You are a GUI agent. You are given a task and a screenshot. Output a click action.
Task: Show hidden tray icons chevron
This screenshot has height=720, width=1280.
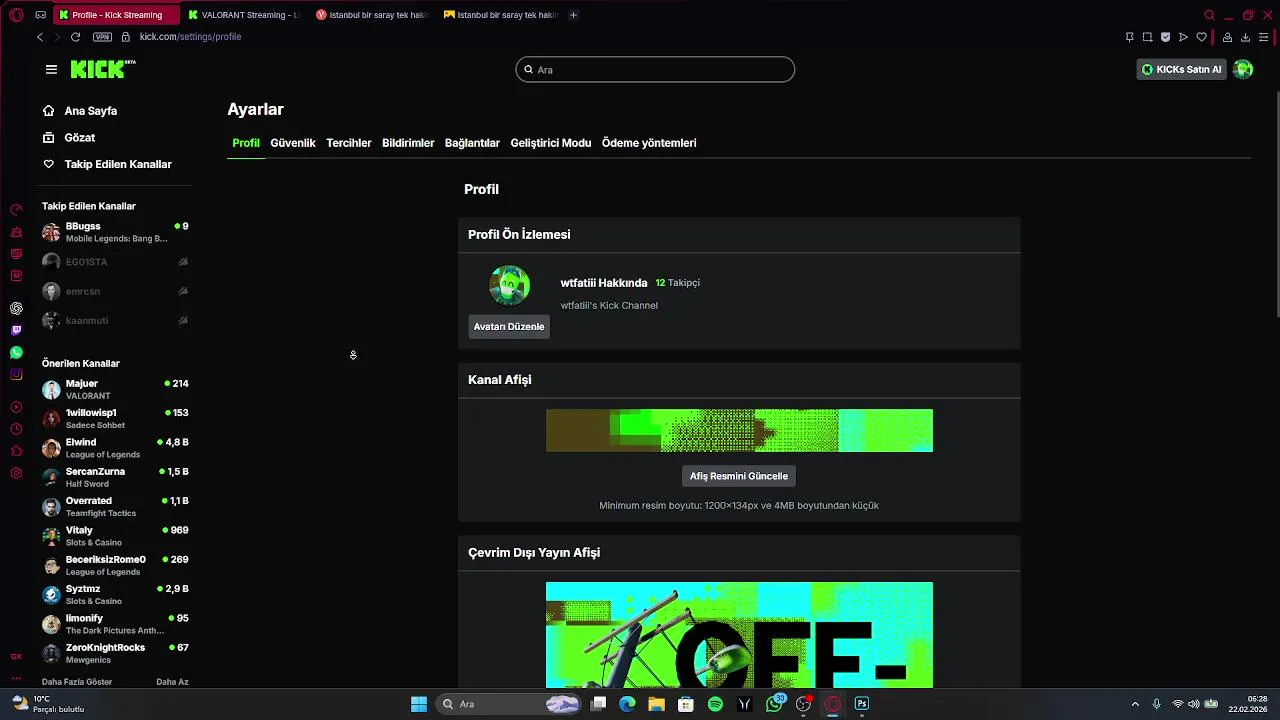[1135, 704]
